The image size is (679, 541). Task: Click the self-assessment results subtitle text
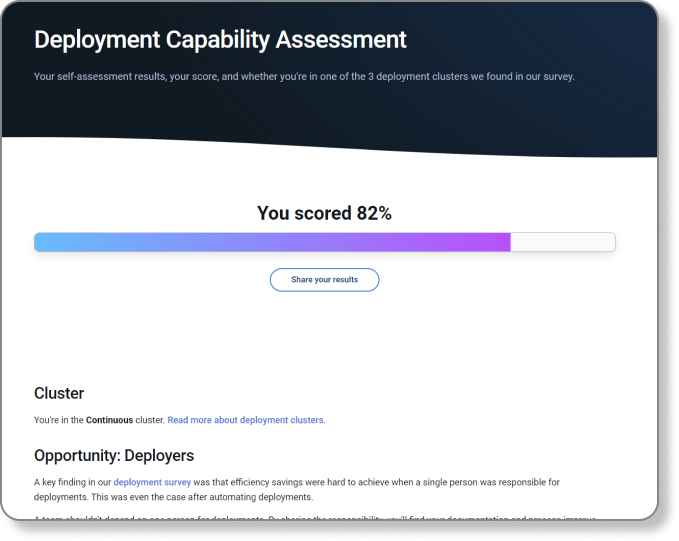click(x=304, y=76)
